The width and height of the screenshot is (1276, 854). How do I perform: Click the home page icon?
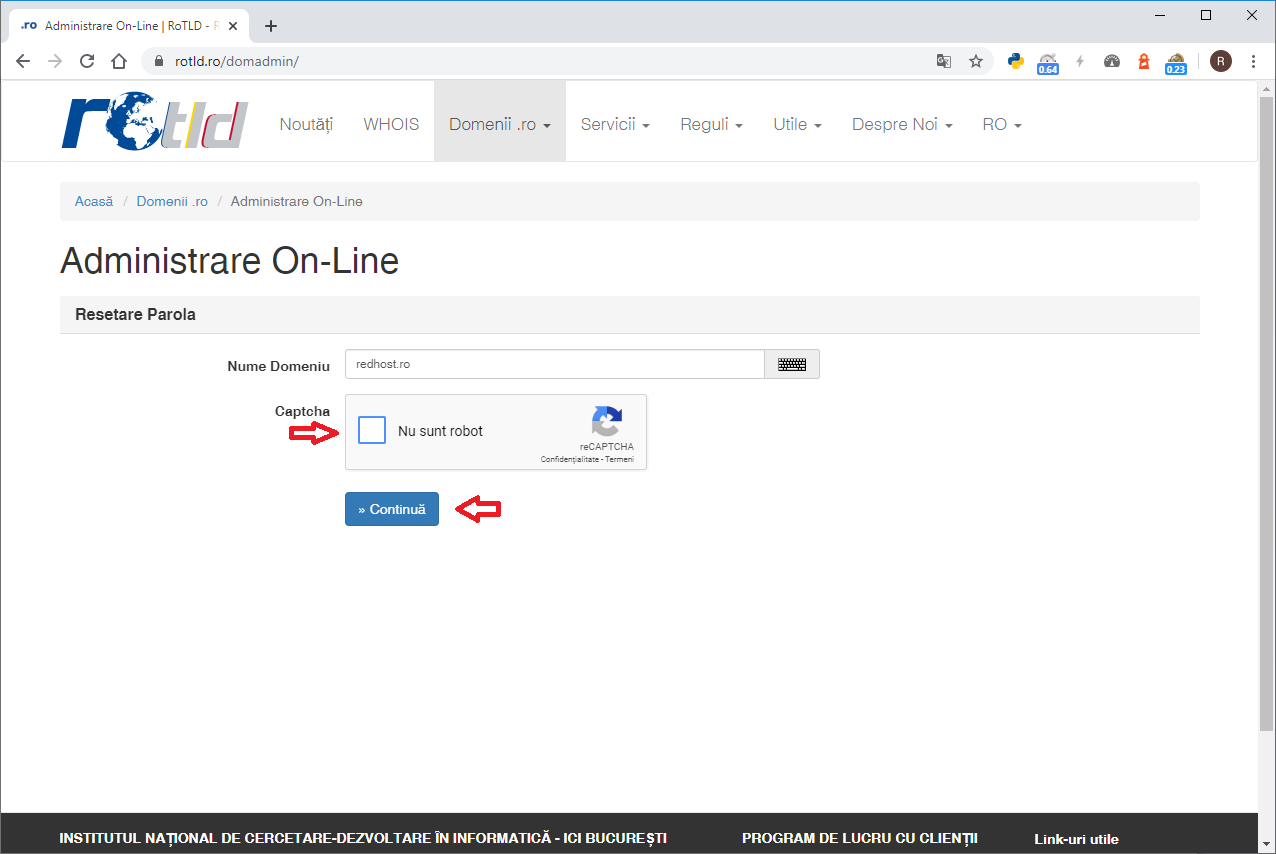coord(119,61)
